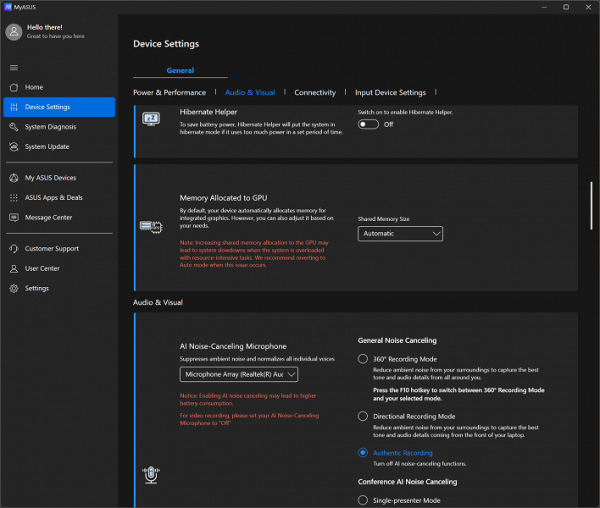The image size is (600, 508).
Task: Click the ASUS Apps & Deals icon
Action: pyautogui.click(x=13, y=197)
